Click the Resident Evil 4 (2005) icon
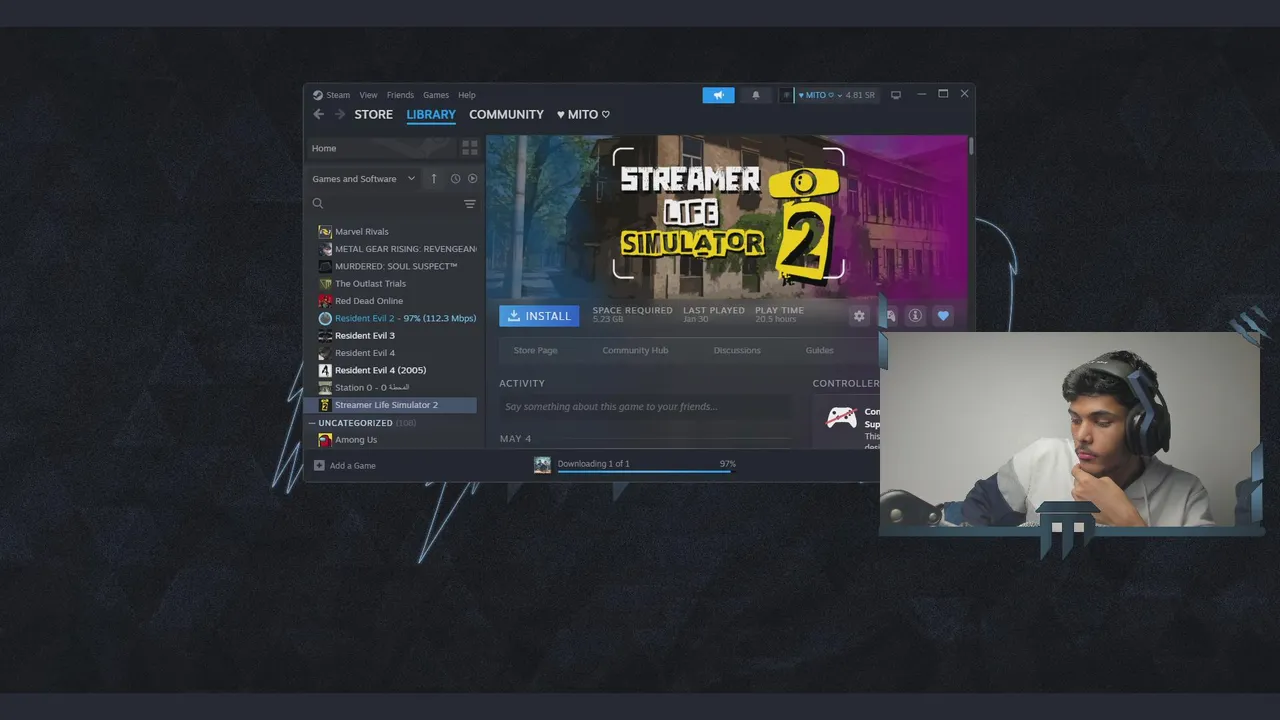 pyautogui.click(x=325, y=370)
